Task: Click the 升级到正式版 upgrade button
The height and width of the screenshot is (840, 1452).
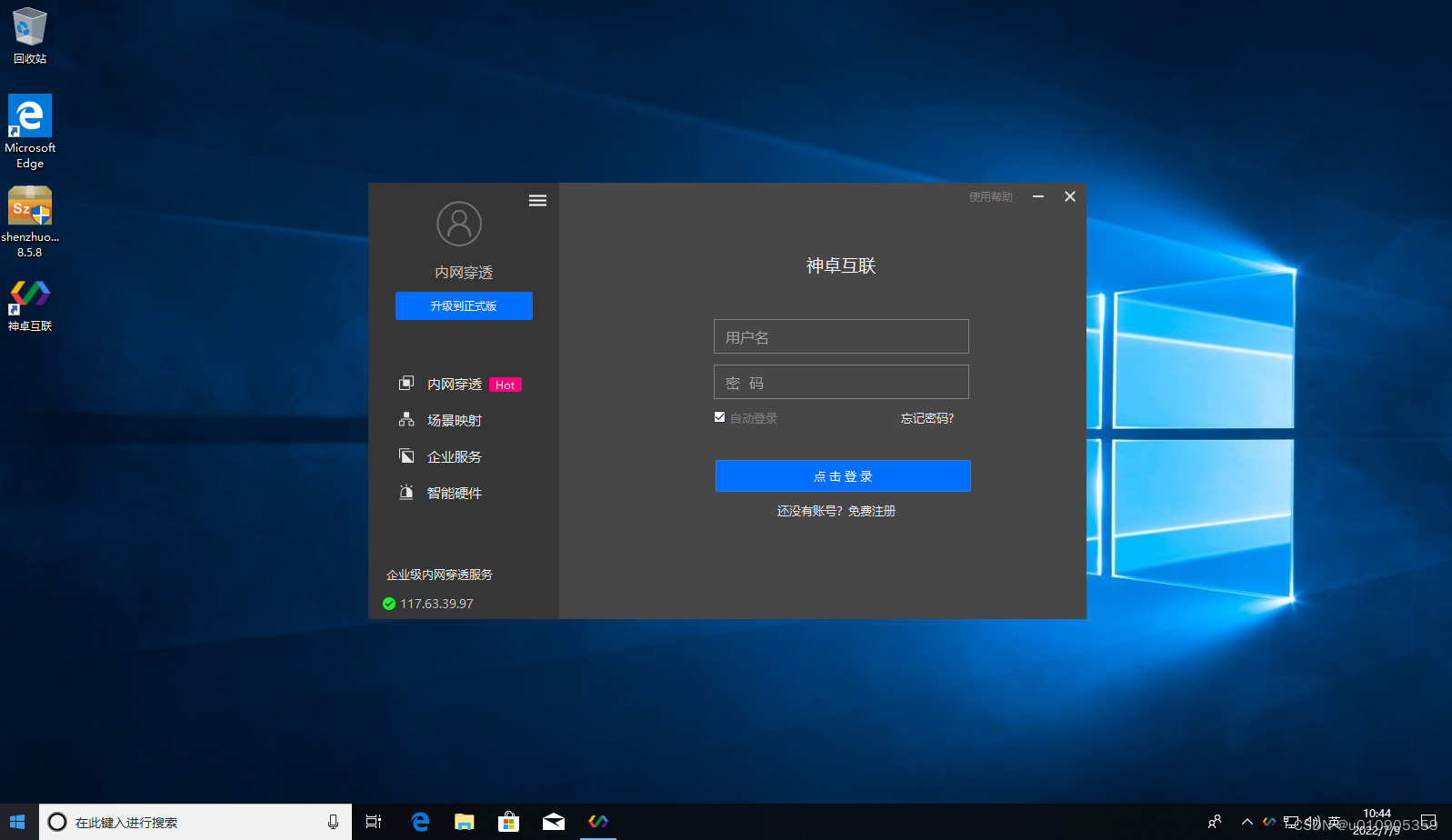Action: point(464,306)
